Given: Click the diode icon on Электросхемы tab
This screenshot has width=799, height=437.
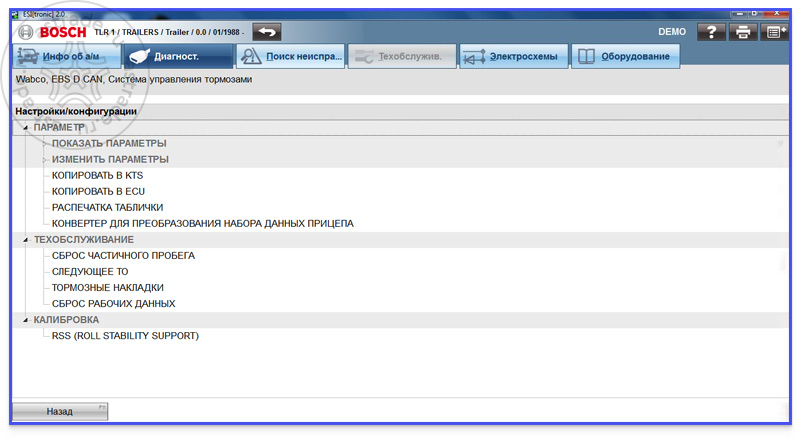Looking at the screenshot, I should (474, 57).
